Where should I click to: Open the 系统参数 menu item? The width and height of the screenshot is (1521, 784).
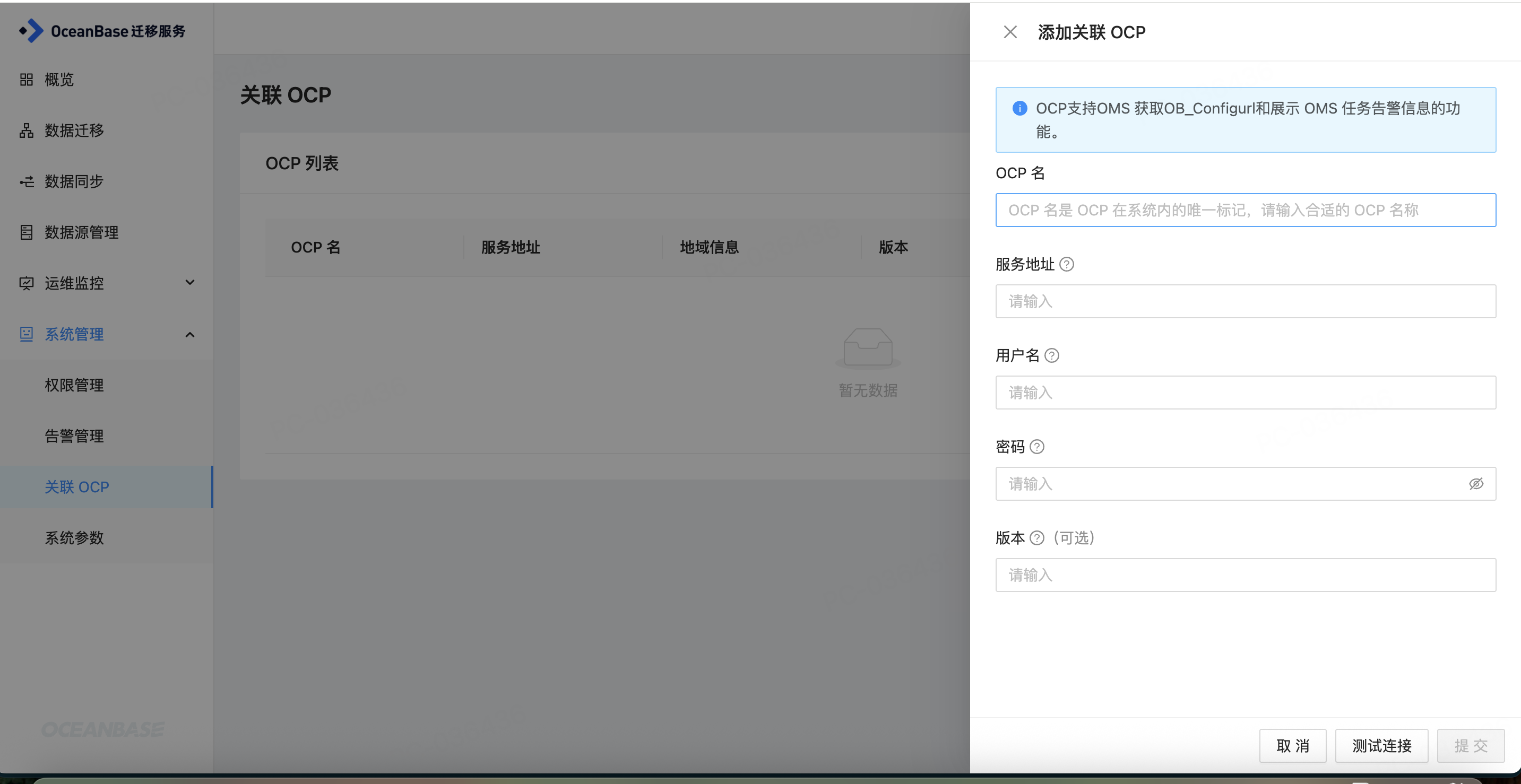pos(74,538)
